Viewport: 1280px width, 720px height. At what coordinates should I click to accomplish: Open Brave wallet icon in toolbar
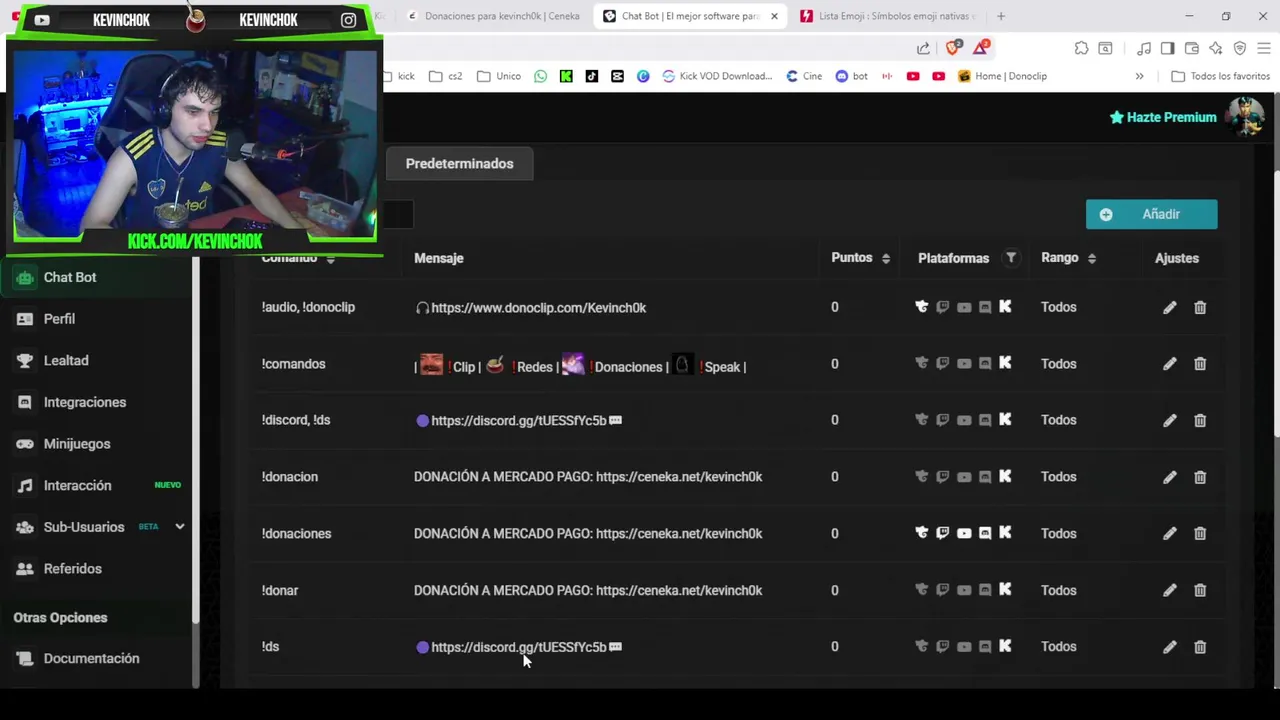[x=1191, y=48]
